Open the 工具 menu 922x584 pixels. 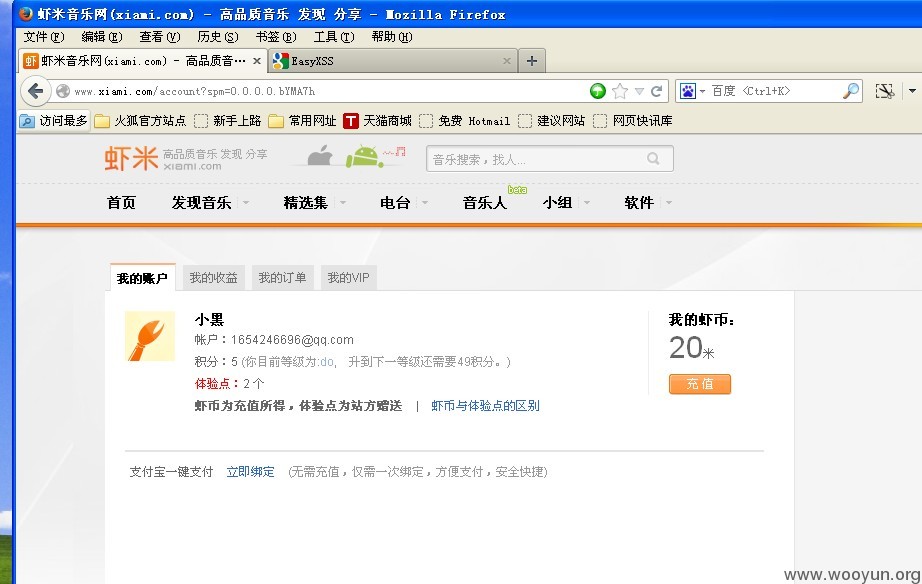click(334, 36)
